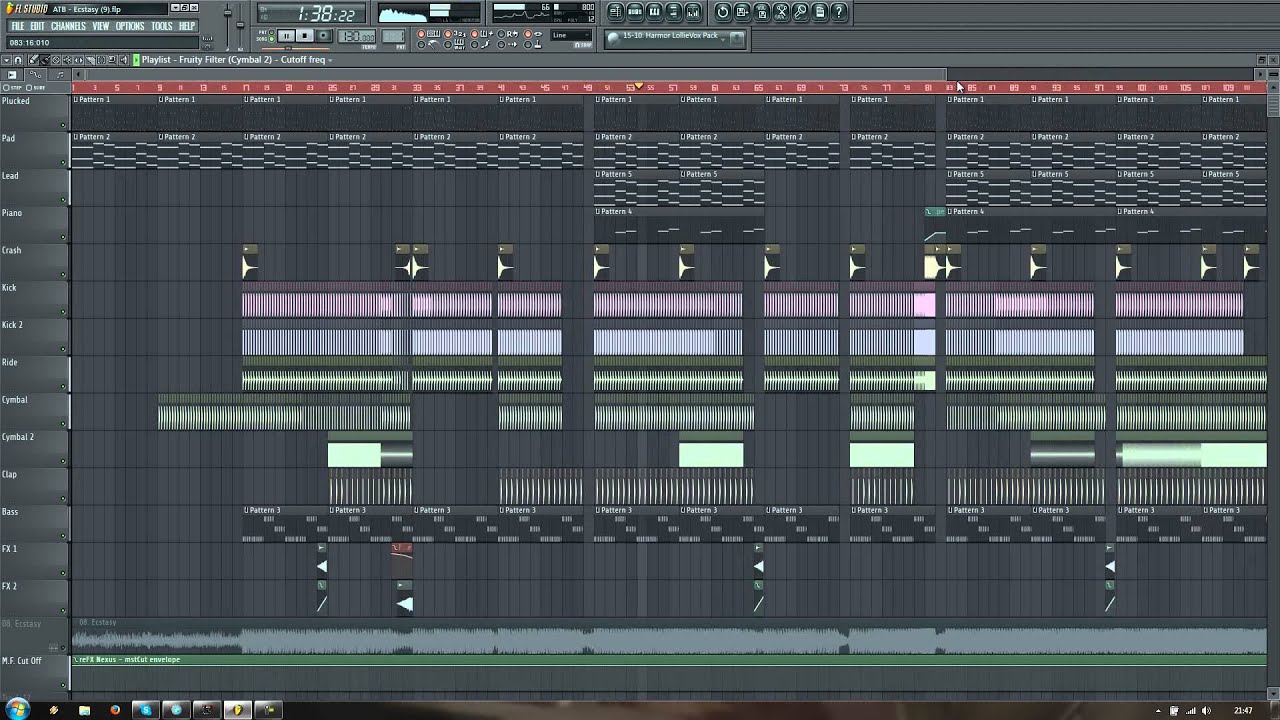This screenshot has width=1280, height=720.
Task: Open Windows Explorer folder in taskbar
Action: (85, 710)
